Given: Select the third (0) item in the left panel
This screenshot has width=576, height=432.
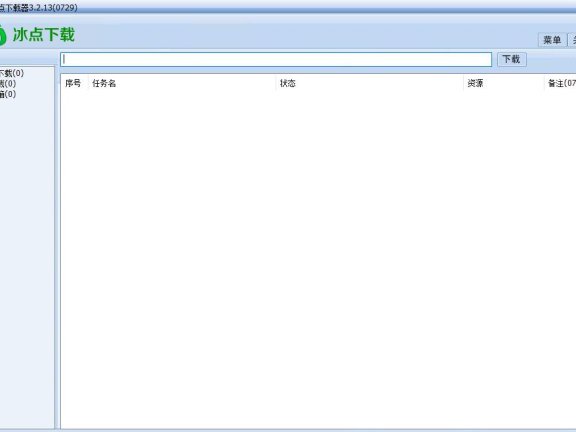Looking at the screenshot, I should coord(8,94).
